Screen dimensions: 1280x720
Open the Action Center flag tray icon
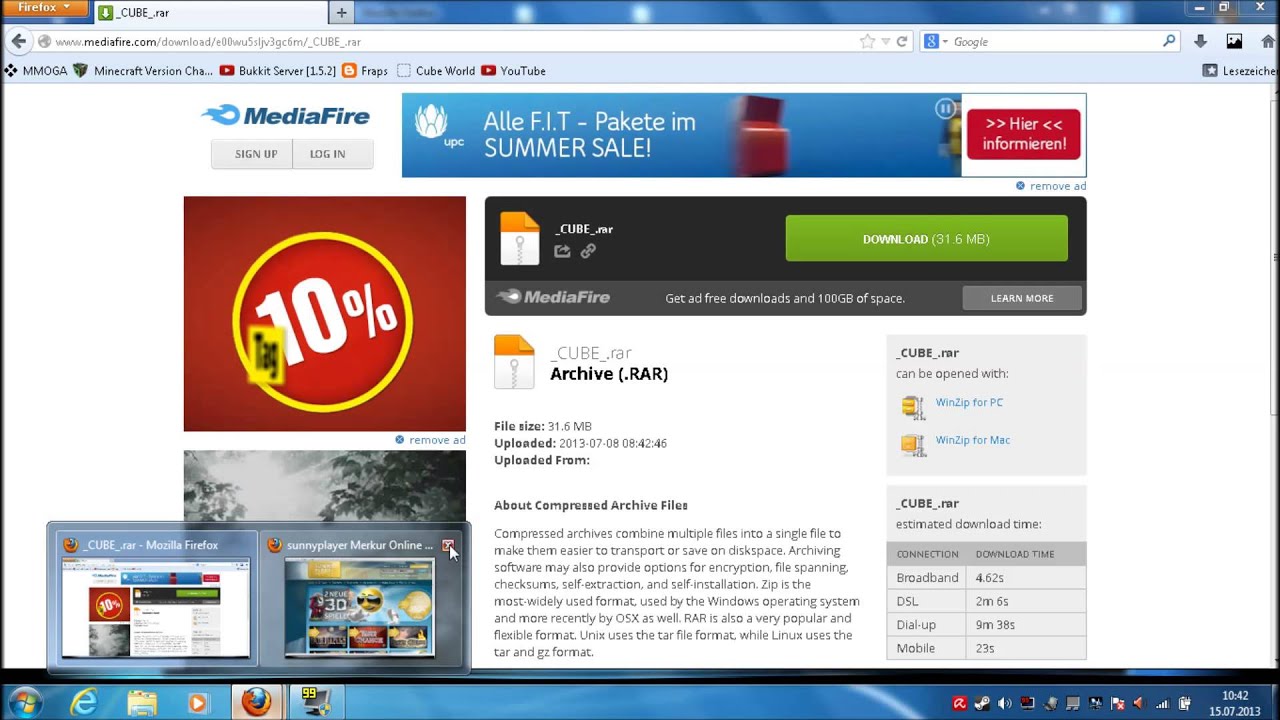(1117, 703)
